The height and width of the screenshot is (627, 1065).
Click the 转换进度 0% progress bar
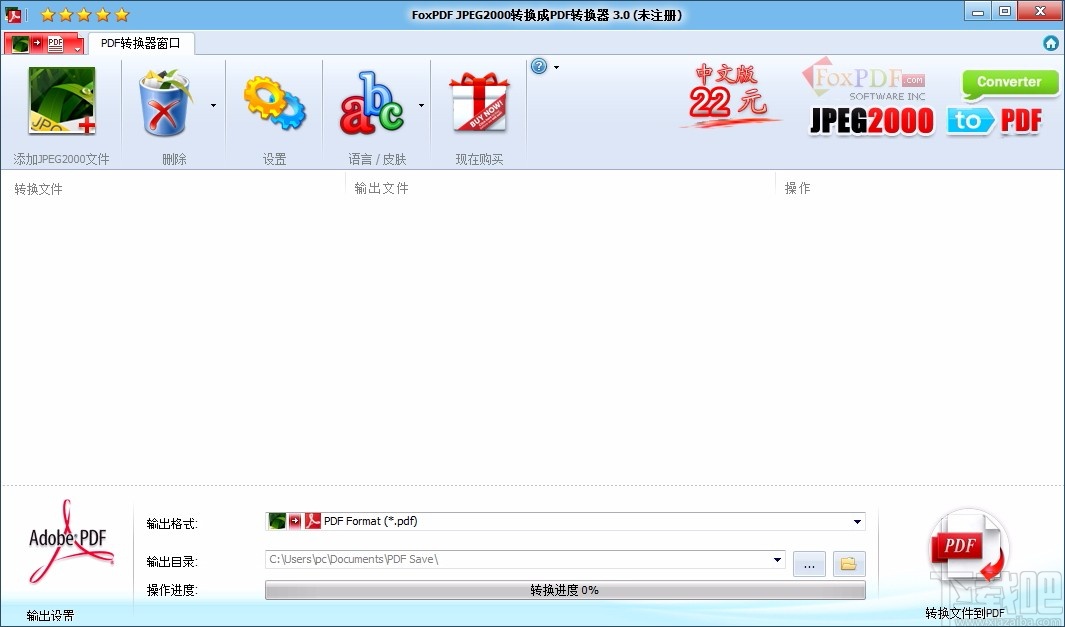click(565, 589)
